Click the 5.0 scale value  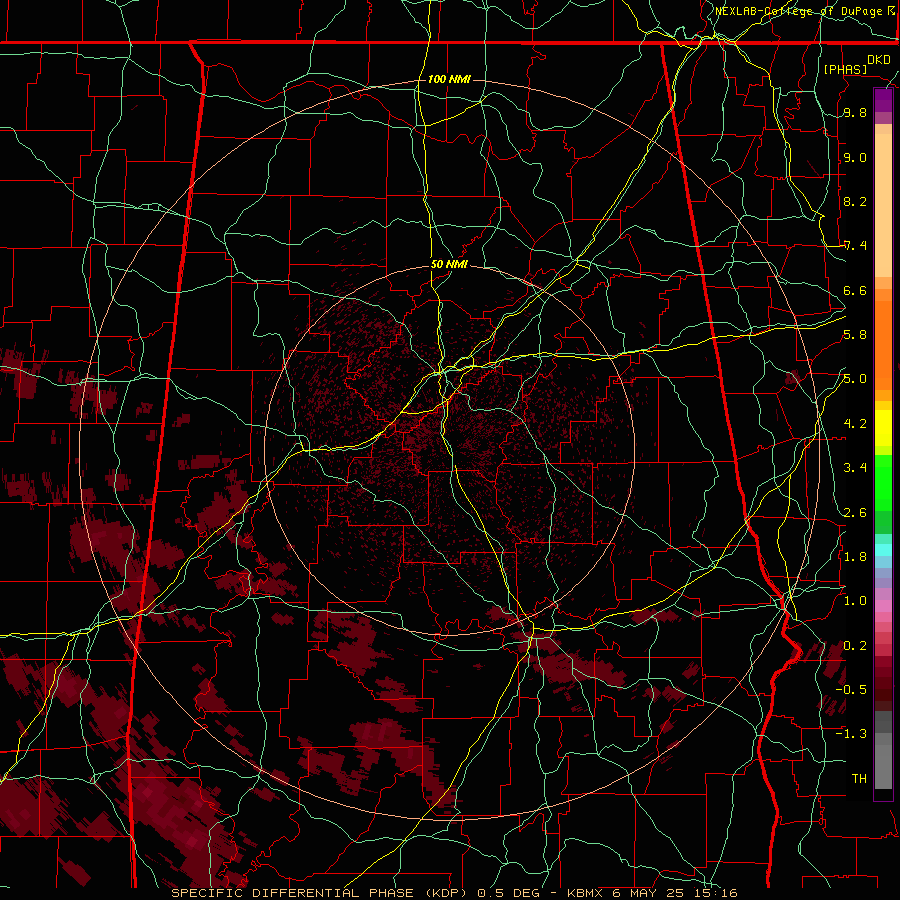pos(855,379)
